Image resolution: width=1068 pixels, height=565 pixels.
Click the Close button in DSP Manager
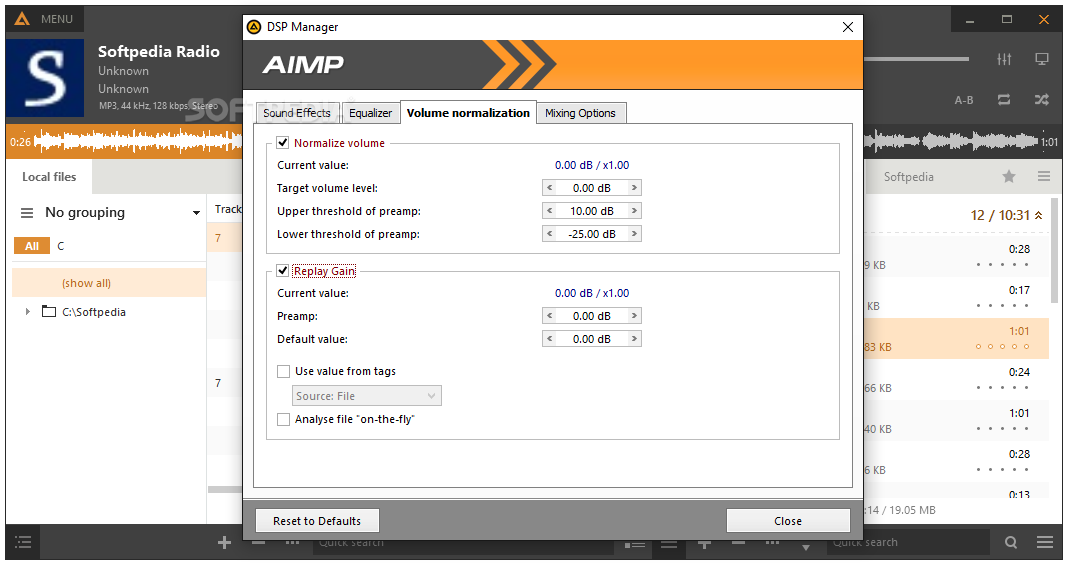pyautogui.click(x=788, y=521)
